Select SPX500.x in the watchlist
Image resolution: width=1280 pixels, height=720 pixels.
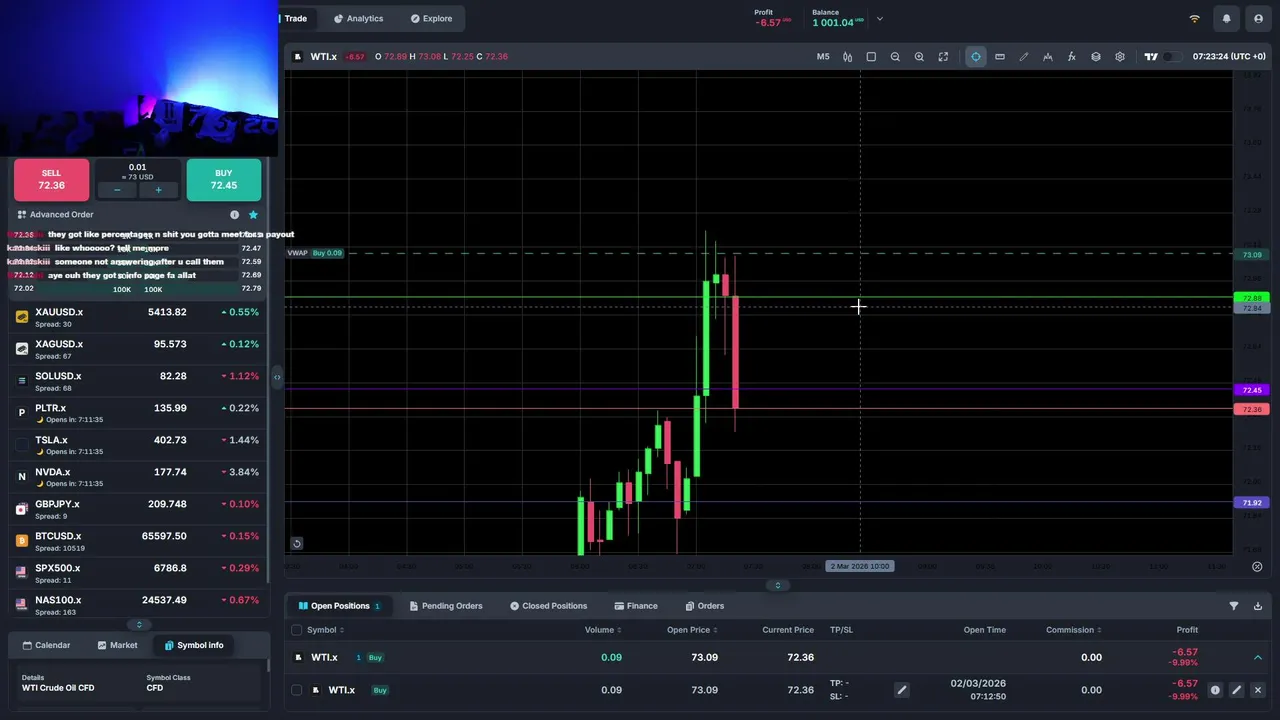click(x=138, y=573)
